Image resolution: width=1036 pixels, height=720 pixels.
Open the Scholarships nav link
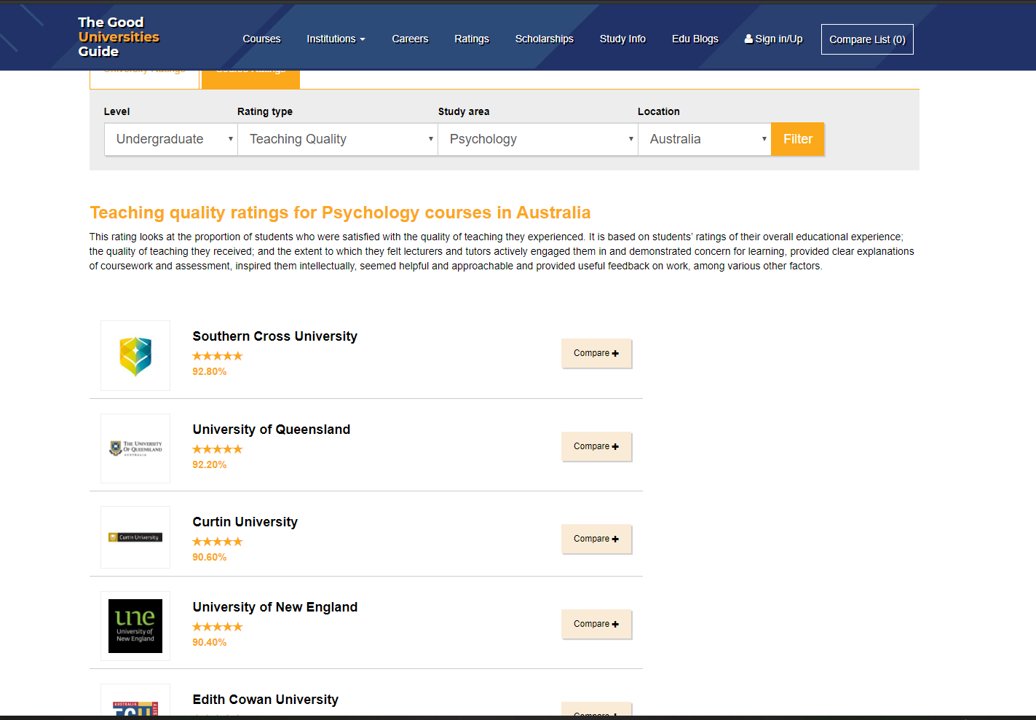pos(544,39)
